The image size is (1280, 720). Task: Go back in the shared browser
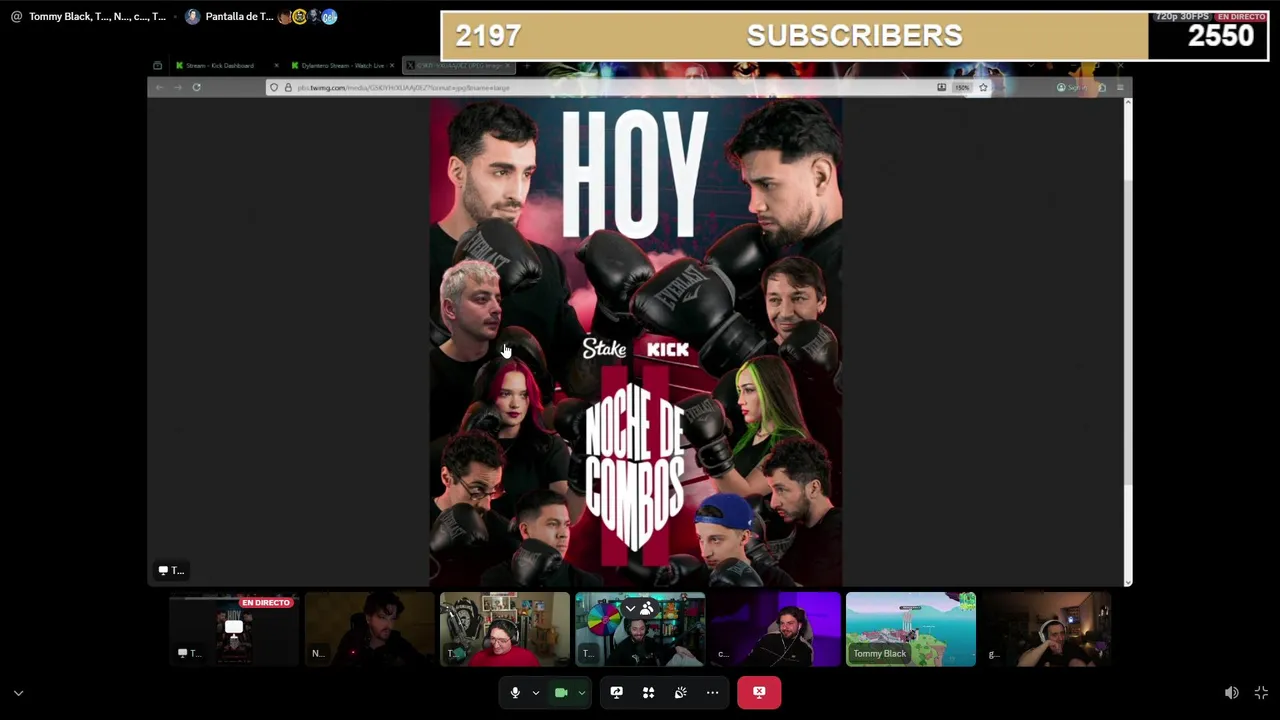(x=159, y=87)
